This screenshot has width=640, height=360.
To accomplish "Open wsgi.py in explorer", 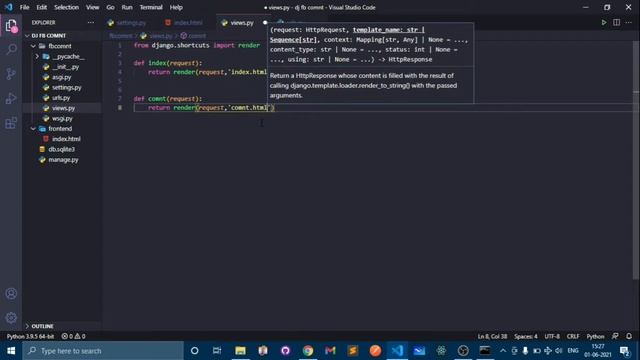I will click(62, 118).
